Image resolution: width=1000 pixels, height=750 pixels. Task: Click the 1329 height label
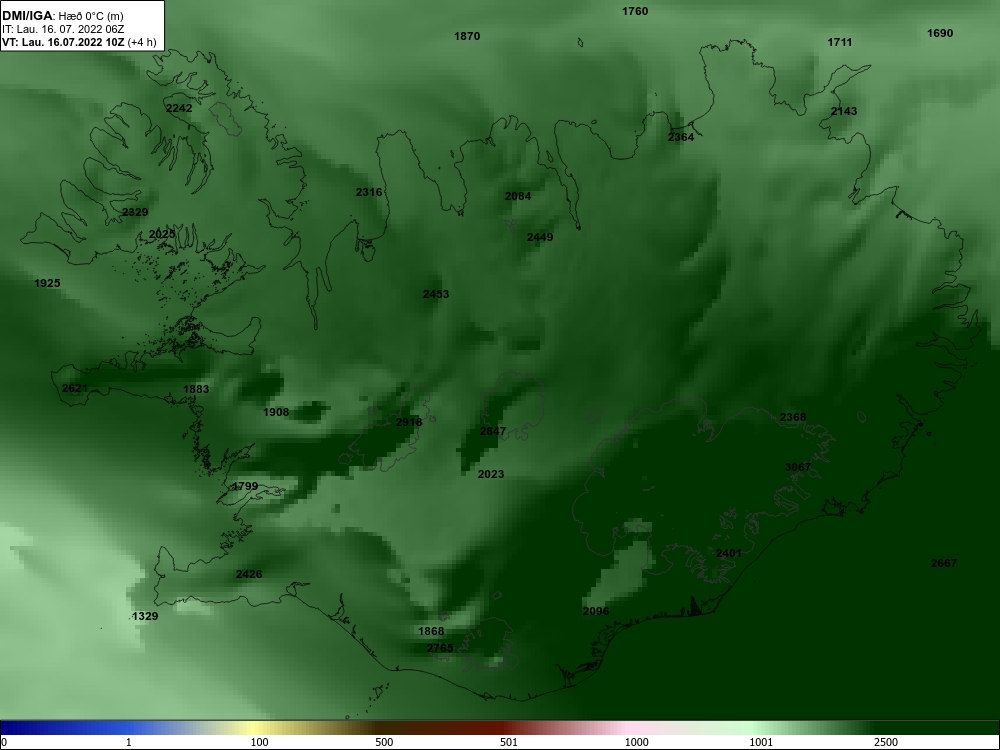[x=145, y=616]
